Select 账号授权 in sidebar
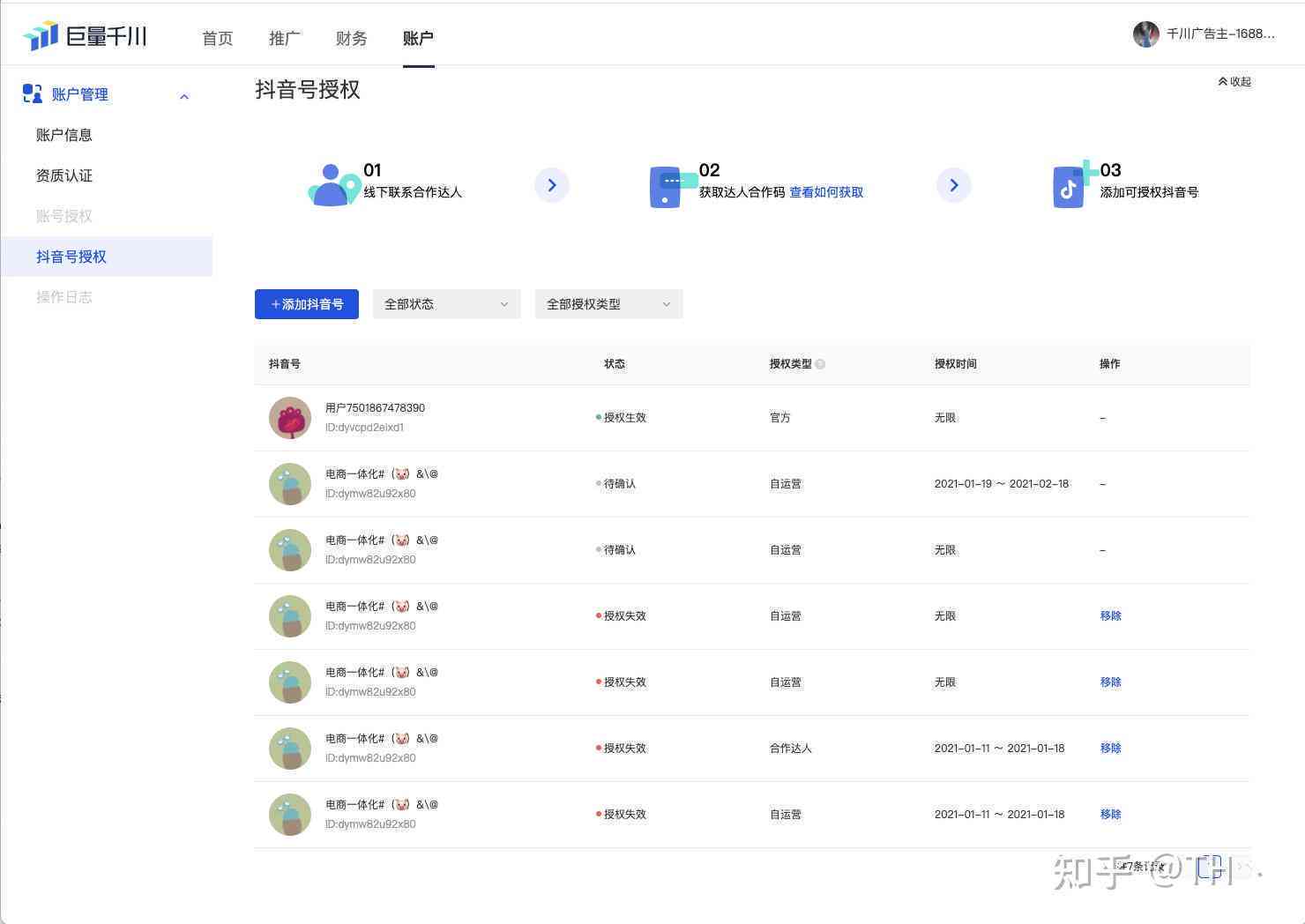 coord(63,216)
